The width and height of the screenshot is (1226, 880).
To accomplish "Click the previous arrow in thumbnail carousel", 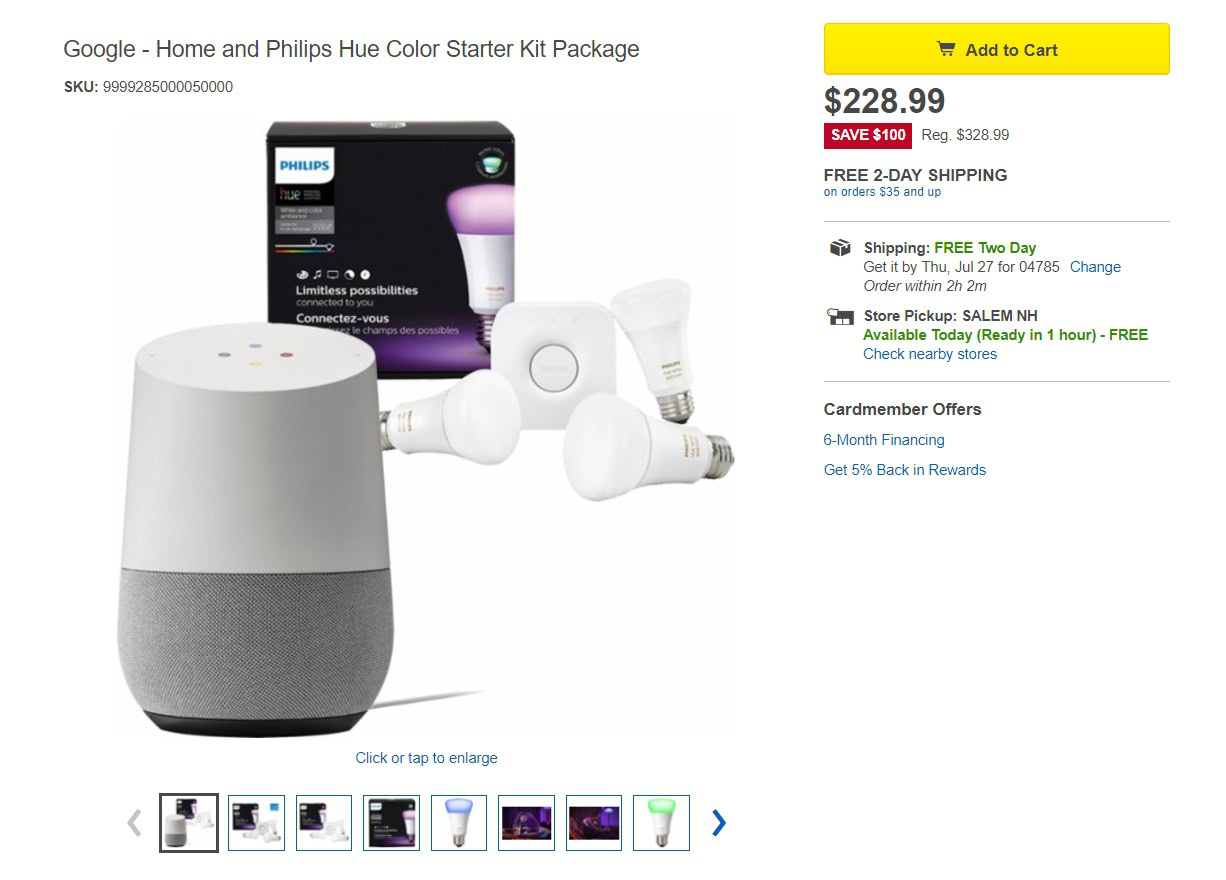I will [134, 823].
